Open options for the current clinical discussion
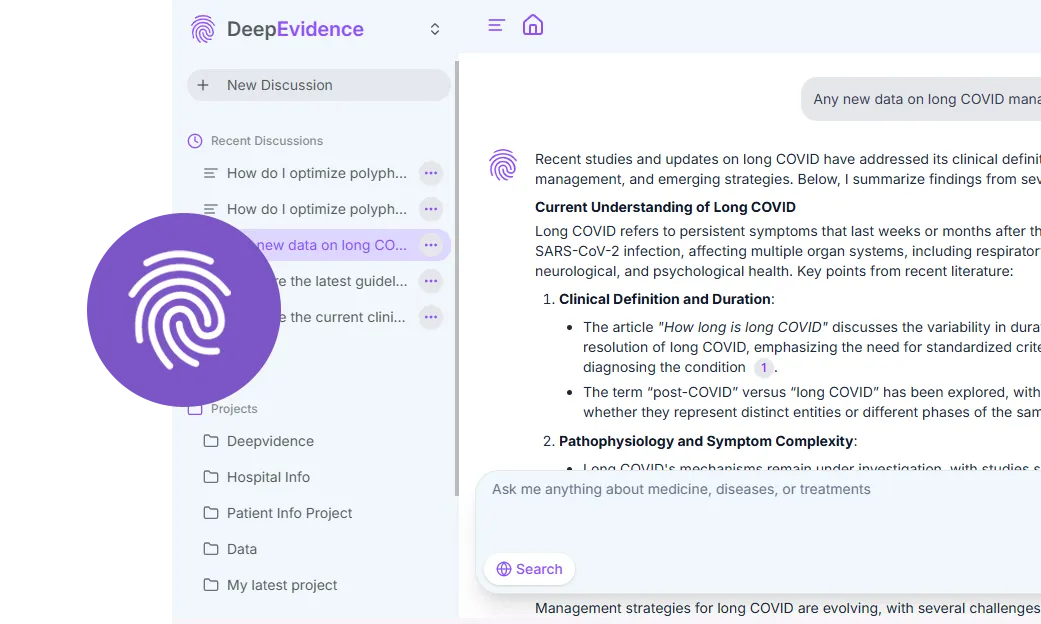This screenshot has width=1041, height=624. click(x=431, y=317)
